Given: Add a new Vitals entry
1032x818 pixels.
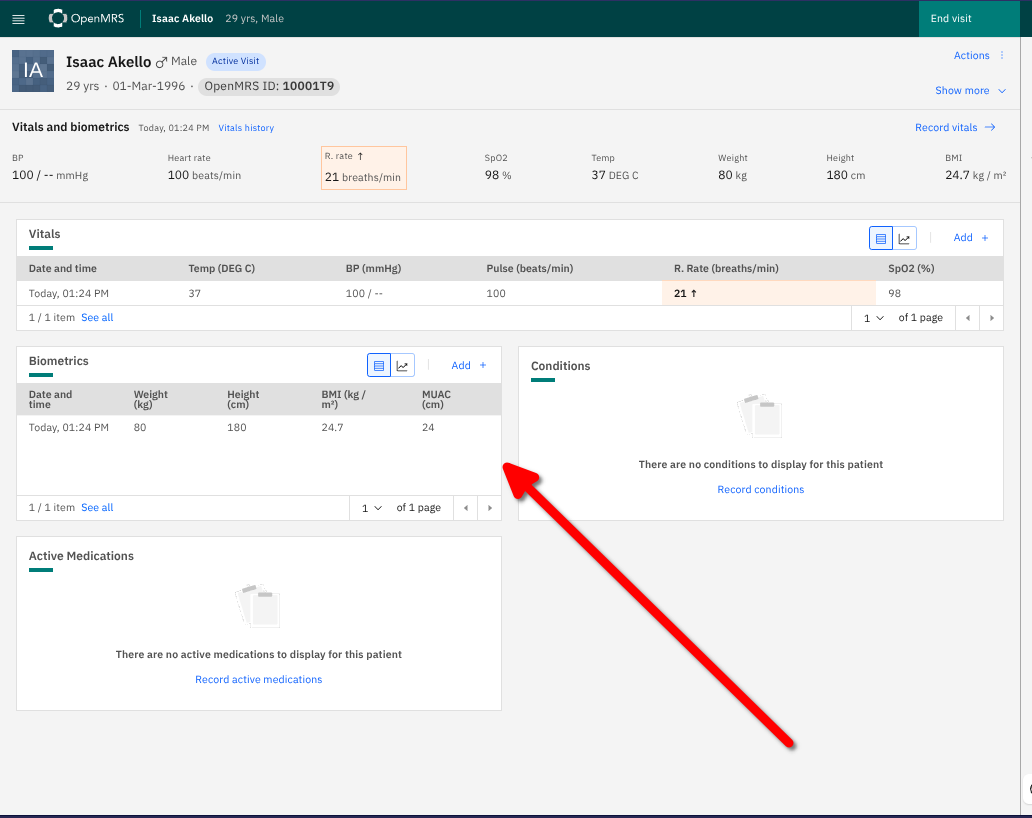Looking at the screenshot, I should tap(970, 238).
